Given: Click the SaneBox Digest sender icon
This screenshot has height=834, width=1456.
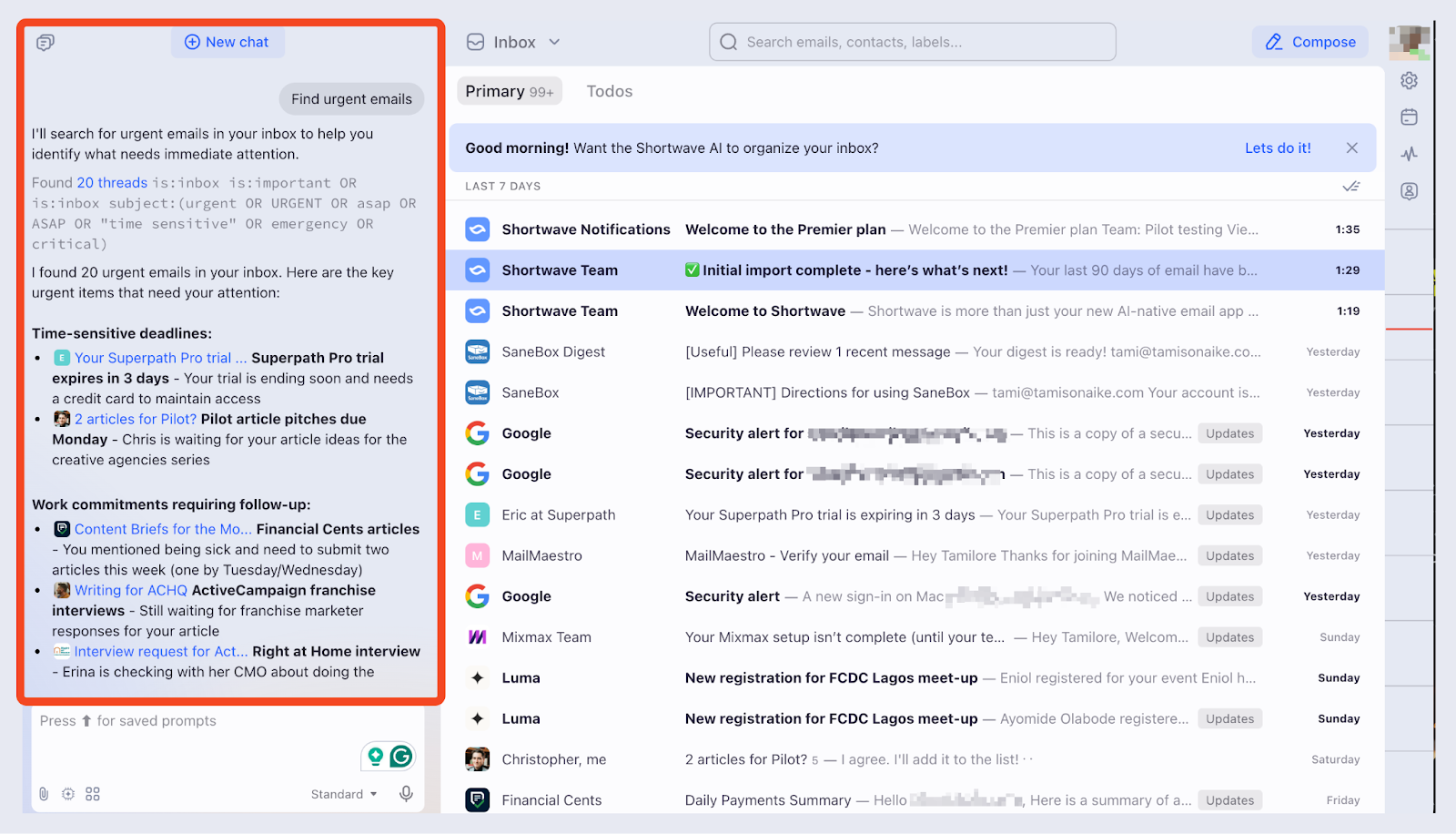Looking at the screenshot, I should tap(478, 351).
